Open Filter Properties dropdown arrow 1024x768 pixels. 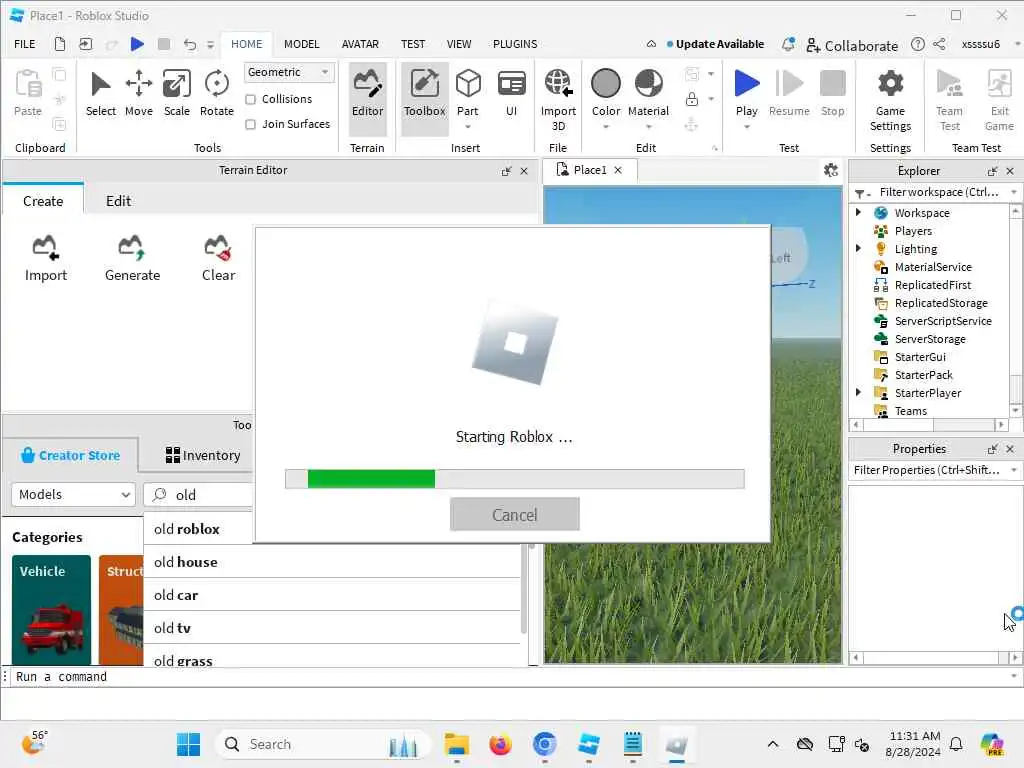[x=1014, y=470]
